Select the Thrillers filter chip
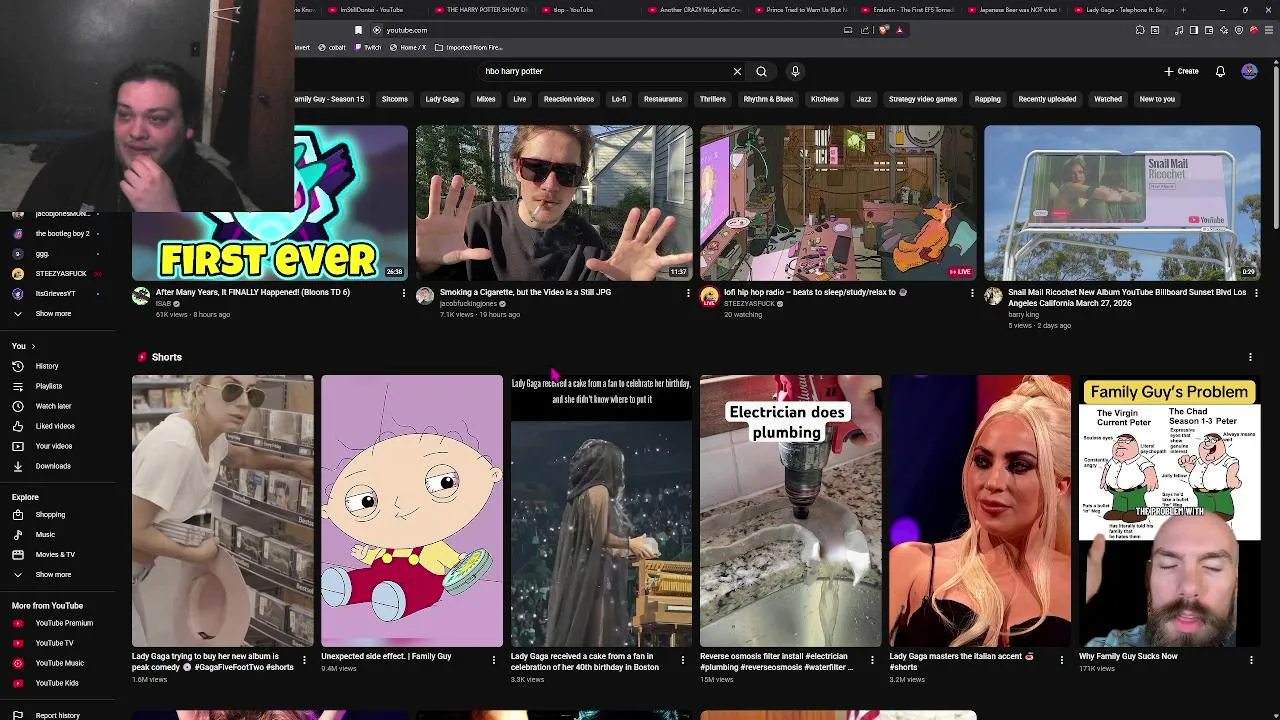The width and height of the screenshot is (1280, 720). click(x=713, y=99)
